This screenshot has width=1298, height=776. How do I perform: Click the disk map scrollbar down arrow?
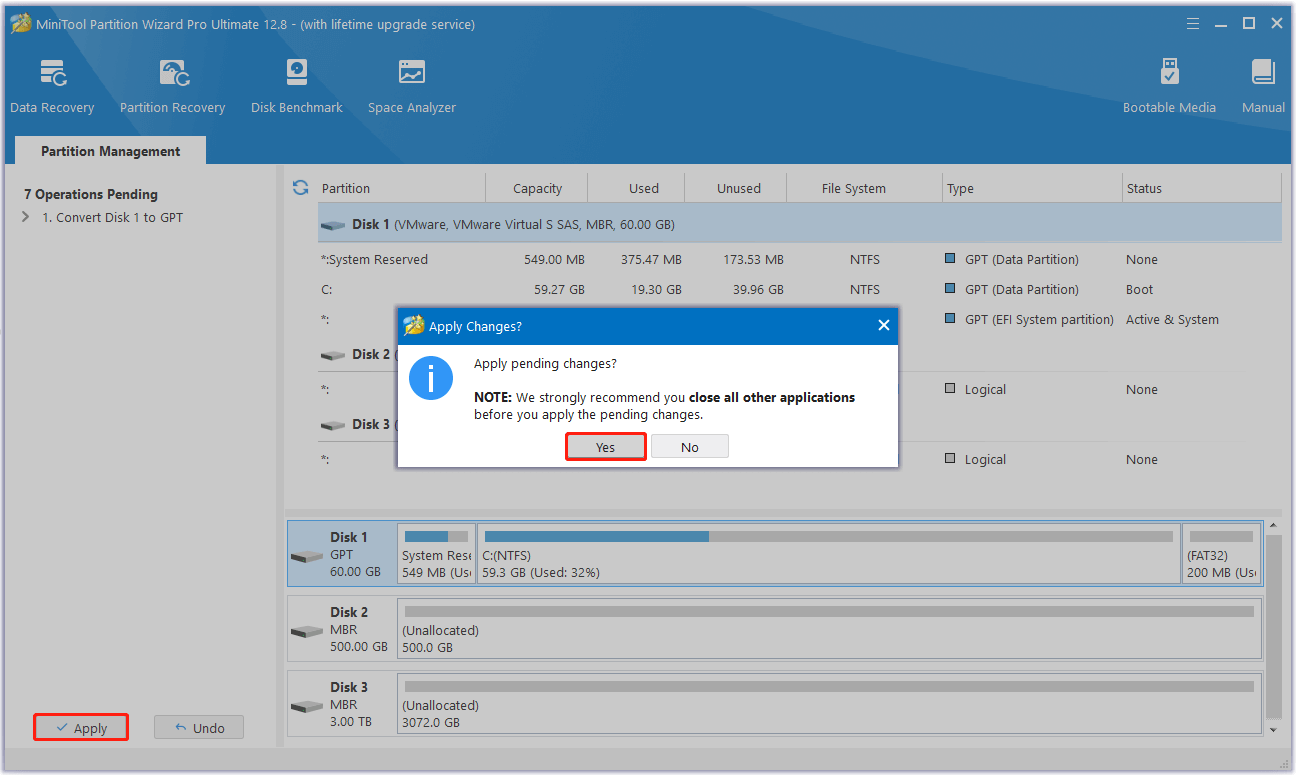click(x=1273, y=731)
